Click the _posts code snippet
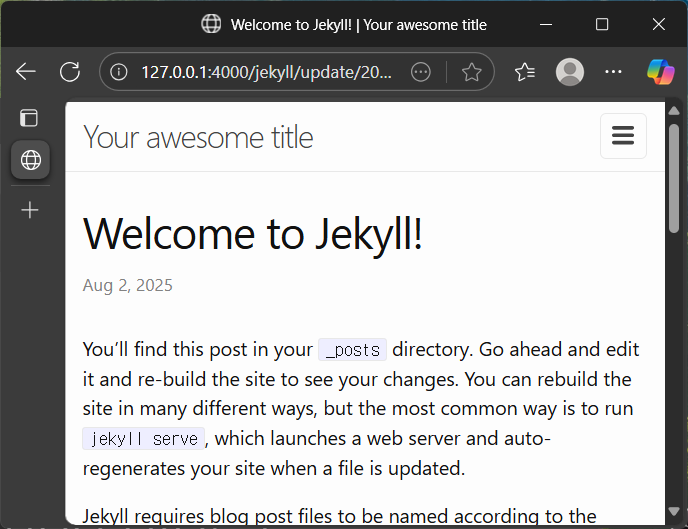Viewport: 688px width, 529px height. coord(352,350)
